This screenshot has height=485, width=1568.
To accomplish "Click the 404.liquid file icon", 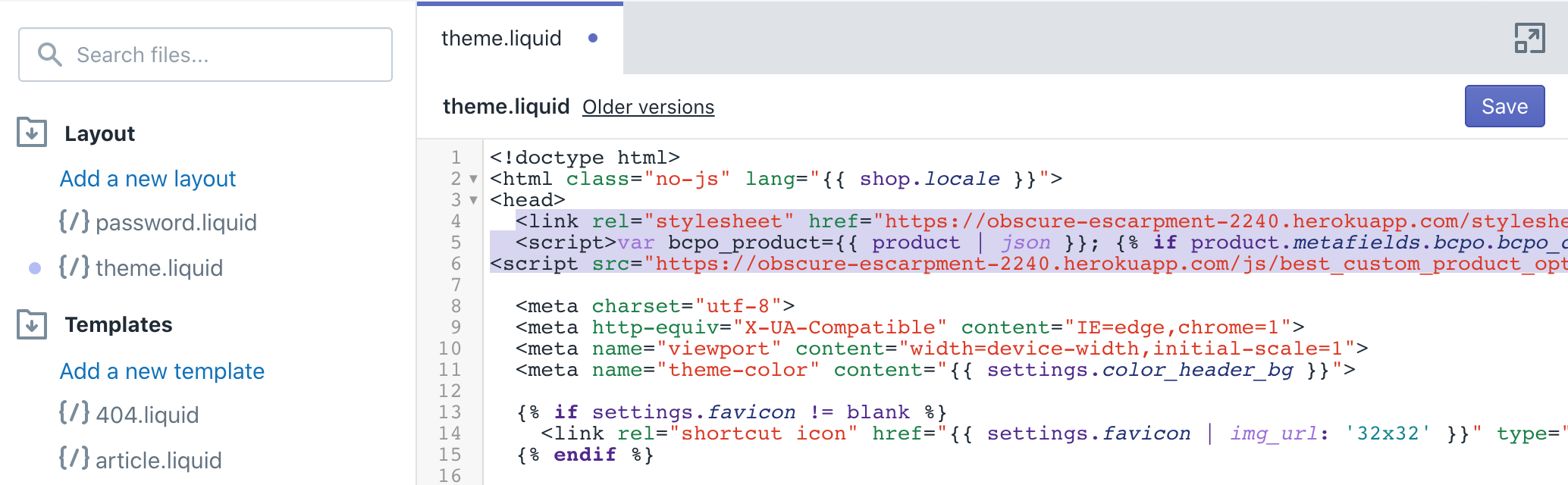I will (74, 414).
